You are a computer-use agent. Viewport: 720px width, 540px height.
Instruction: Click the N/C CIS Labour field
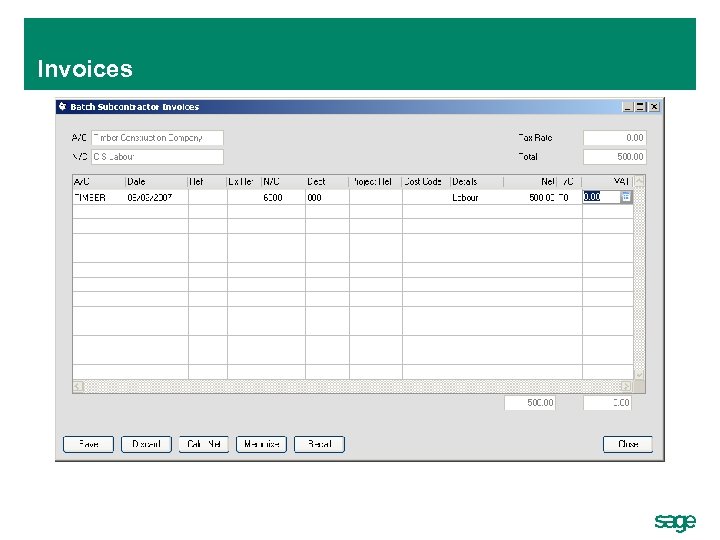coord(158,157)
